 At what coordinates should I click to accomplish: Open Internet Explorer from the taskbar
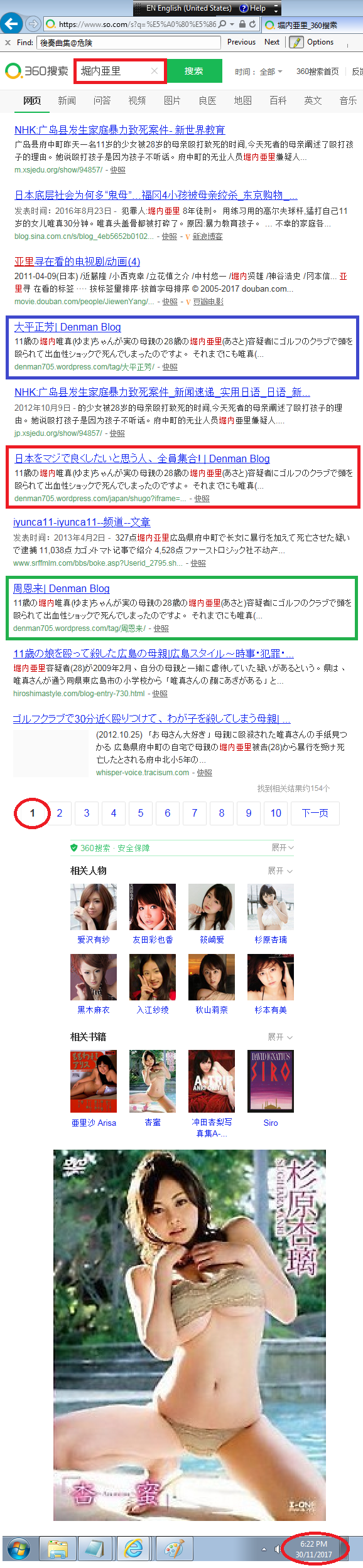tap(133, 1549)
